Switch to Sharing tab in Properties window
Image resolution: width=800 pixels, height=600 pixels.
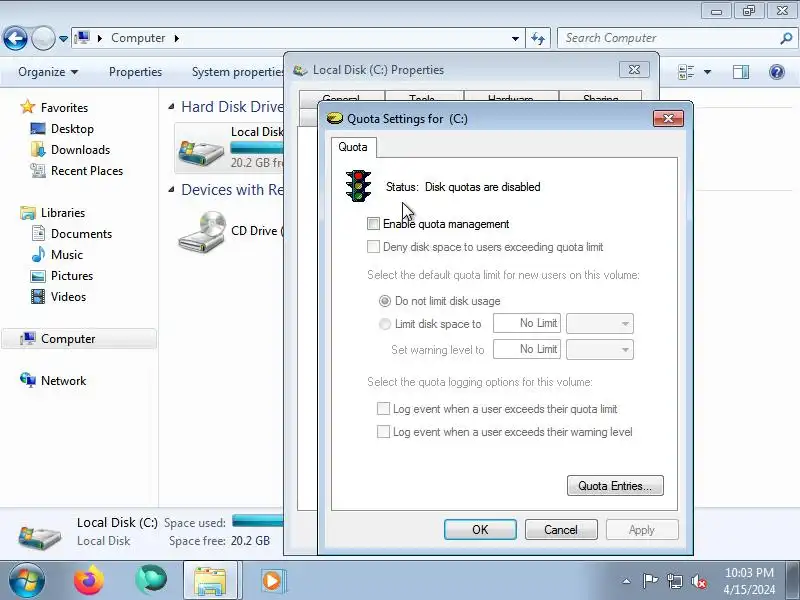[601, 97]
